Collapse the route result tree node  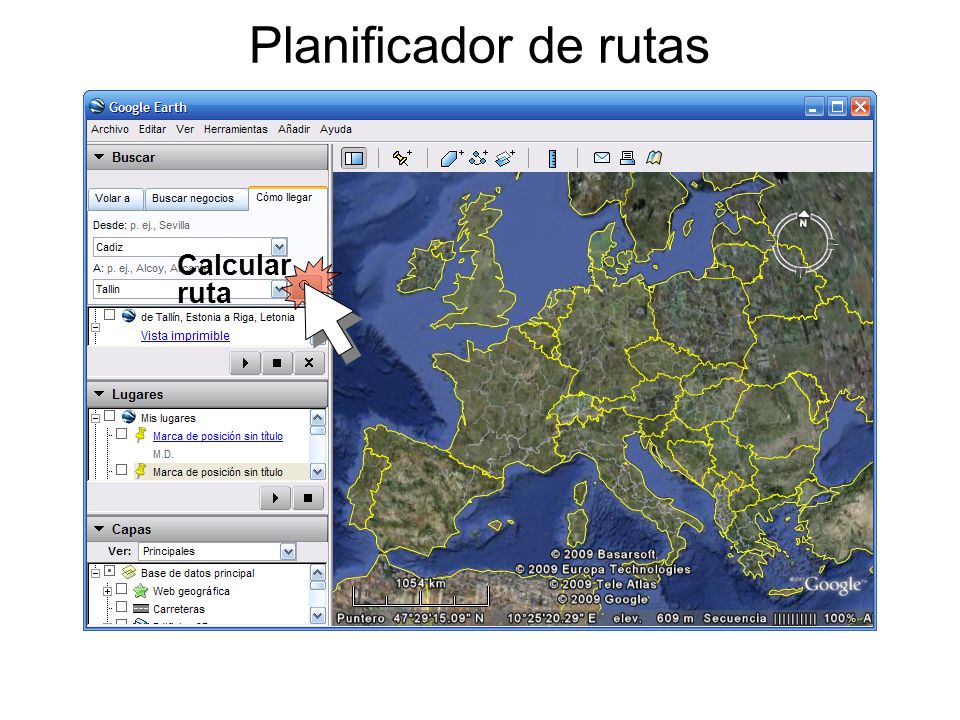pos(96,328)
